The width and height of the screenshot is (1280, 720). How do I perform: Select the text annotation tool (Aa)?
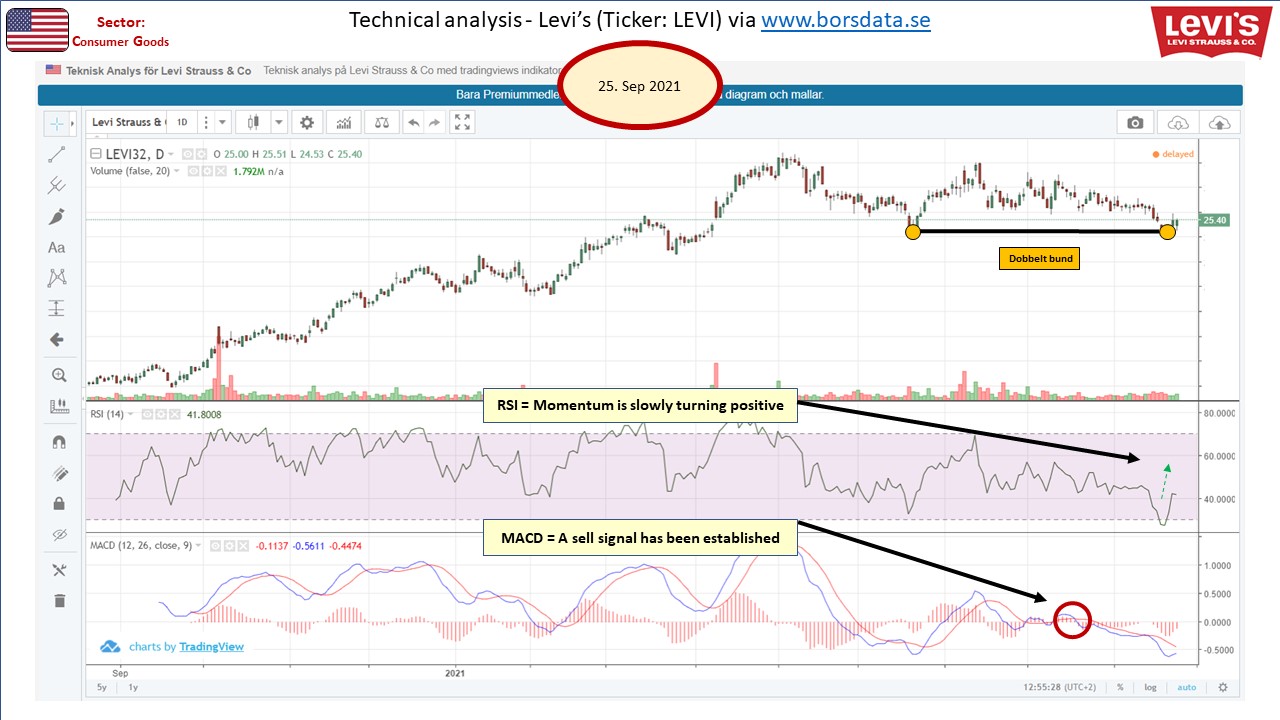[57, 247]
